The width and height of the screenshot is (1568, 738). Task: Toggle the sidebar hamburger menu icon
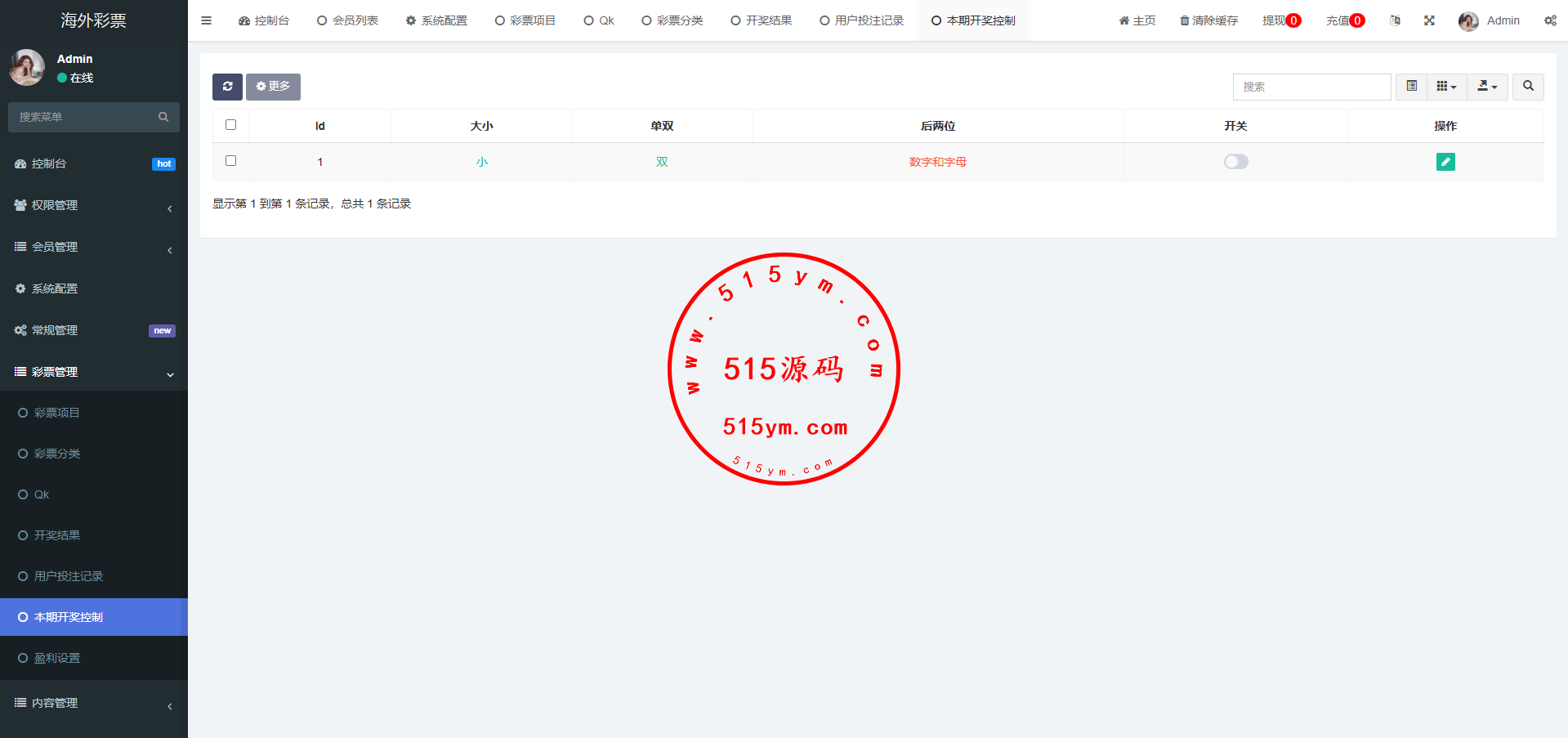206,20
